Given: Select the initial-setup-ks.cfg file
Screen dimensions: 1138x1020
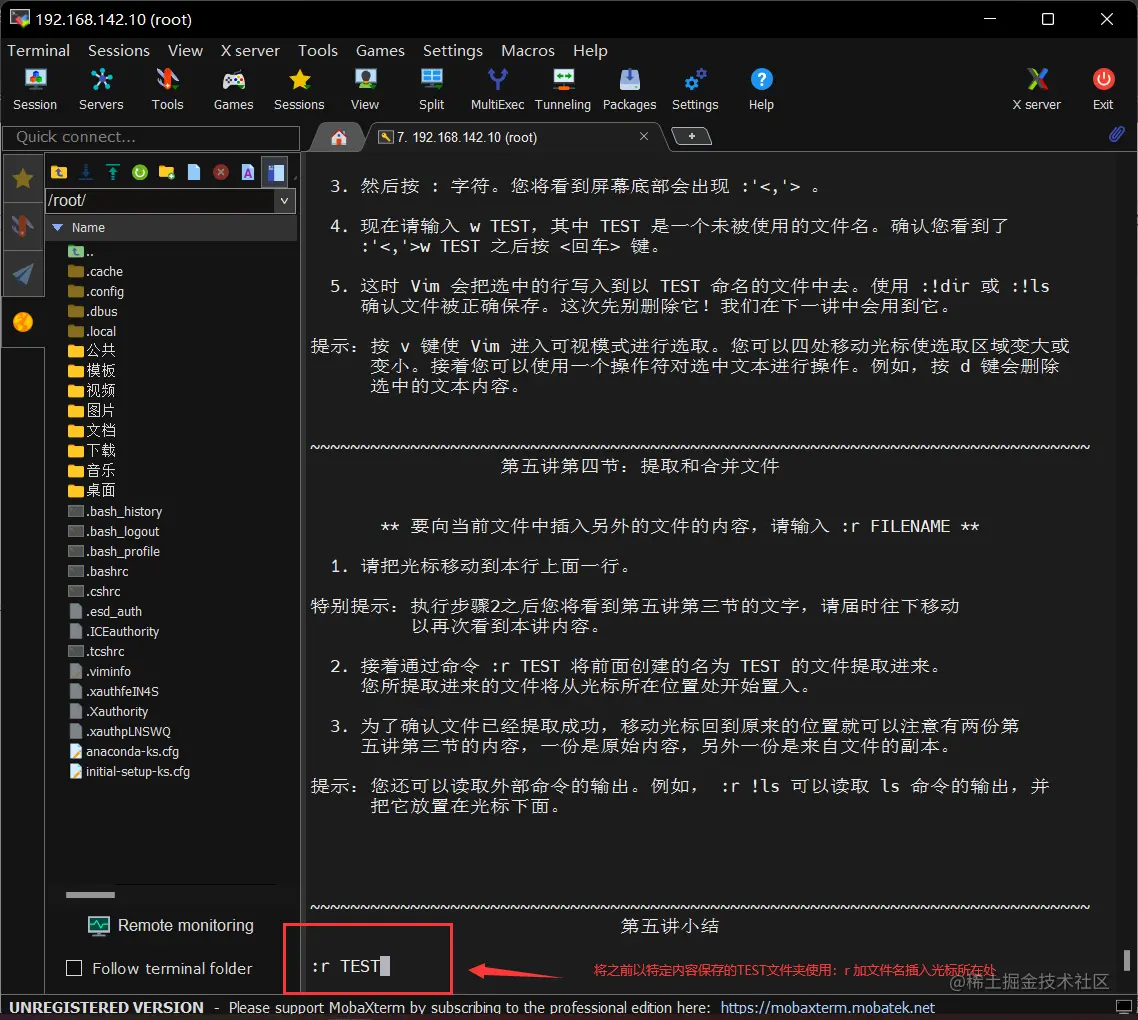Looking at the screenshot, I should 129,771.
